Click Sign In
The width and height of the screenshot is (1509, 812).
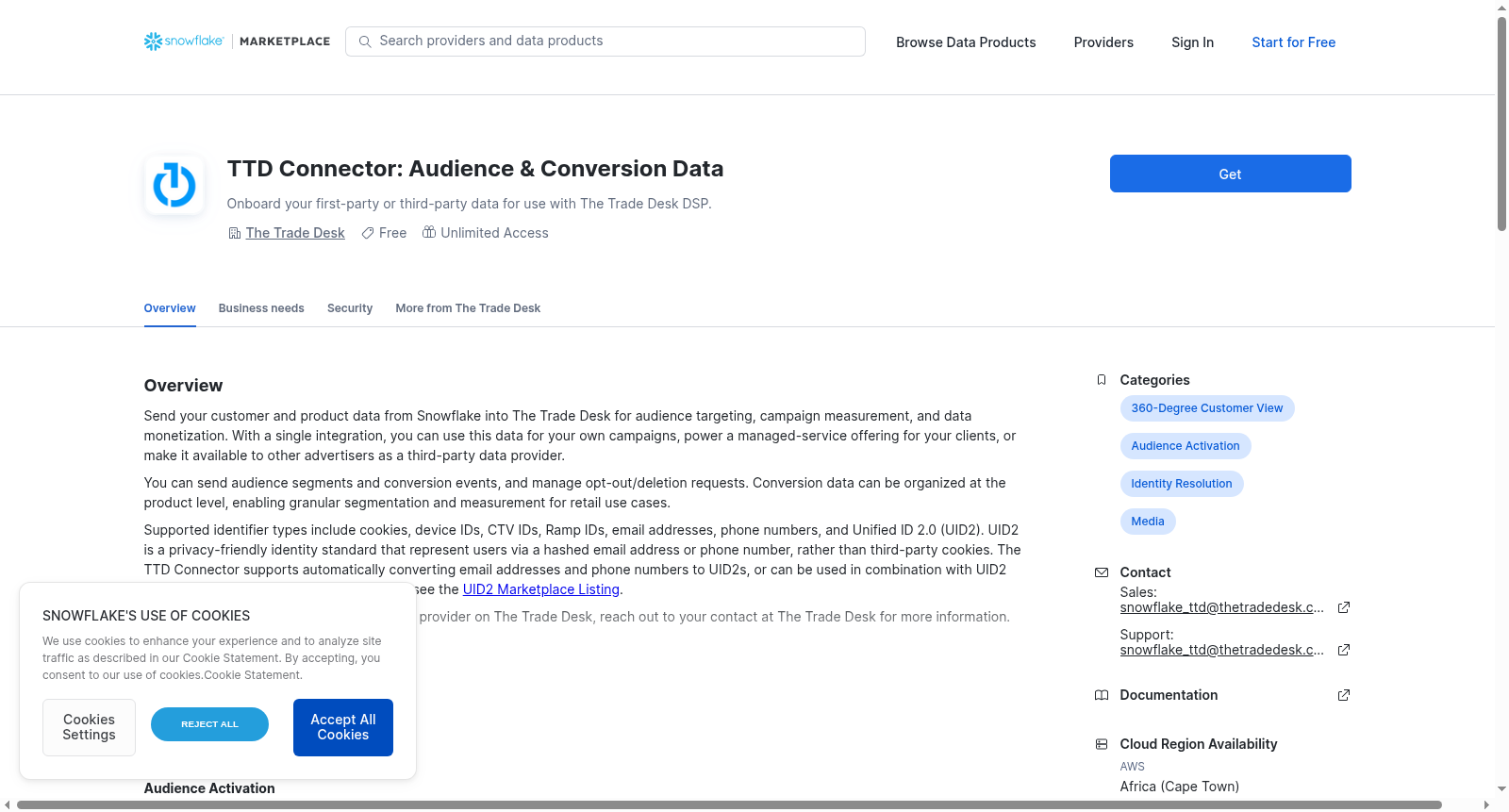point(1192,42)
